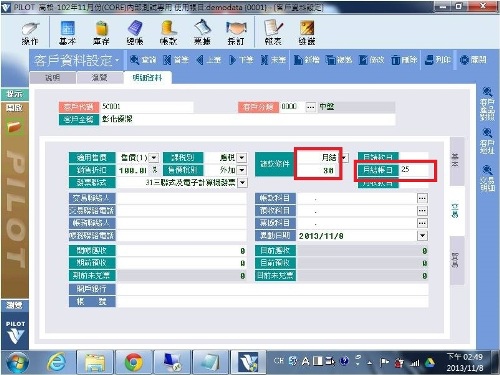Jump to last record with 末筆

[273, 60]
